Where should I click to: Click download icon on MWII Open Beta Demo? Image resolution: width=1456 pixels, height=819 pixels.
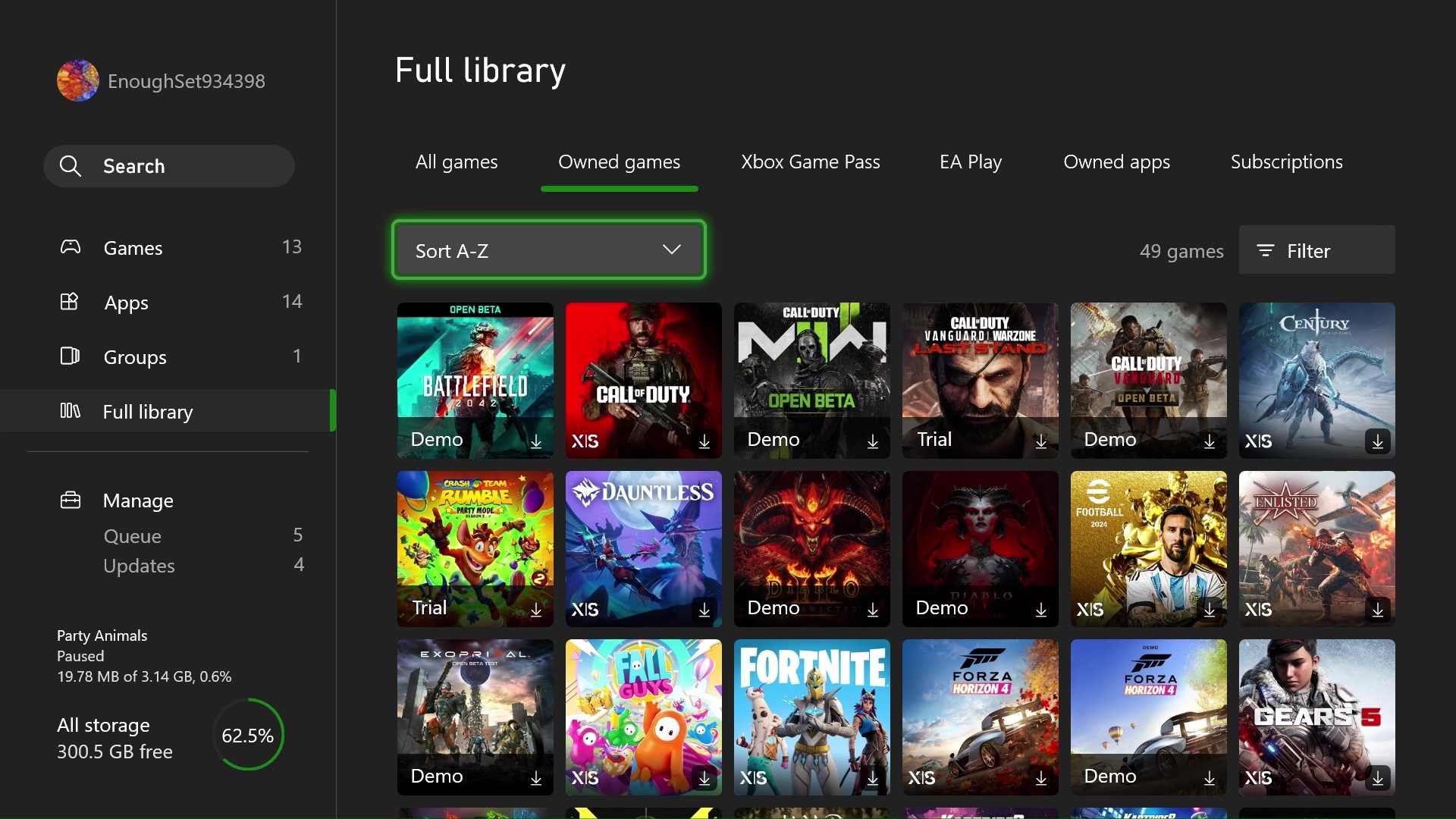point(873,441)
